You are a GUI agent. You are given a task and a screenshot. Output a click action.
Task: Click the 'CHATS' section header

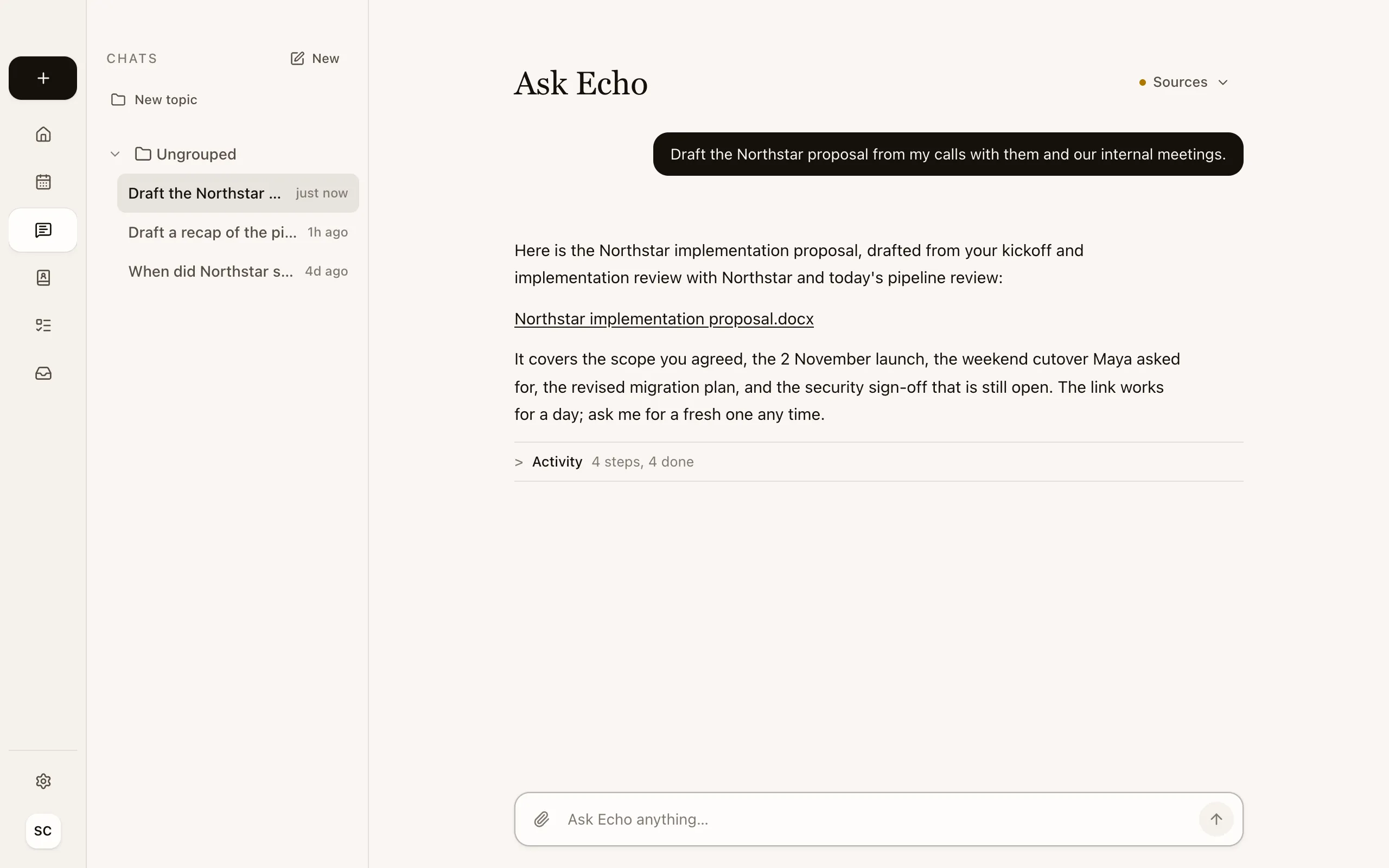[131, 59]
